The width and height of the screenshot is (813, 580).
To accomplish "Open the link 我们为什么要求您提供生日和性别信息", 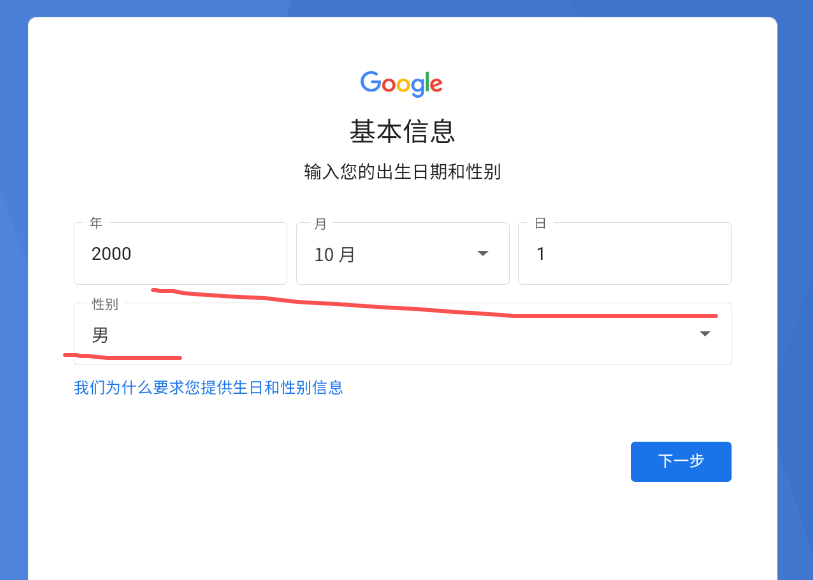I will [x=207, y=387].
